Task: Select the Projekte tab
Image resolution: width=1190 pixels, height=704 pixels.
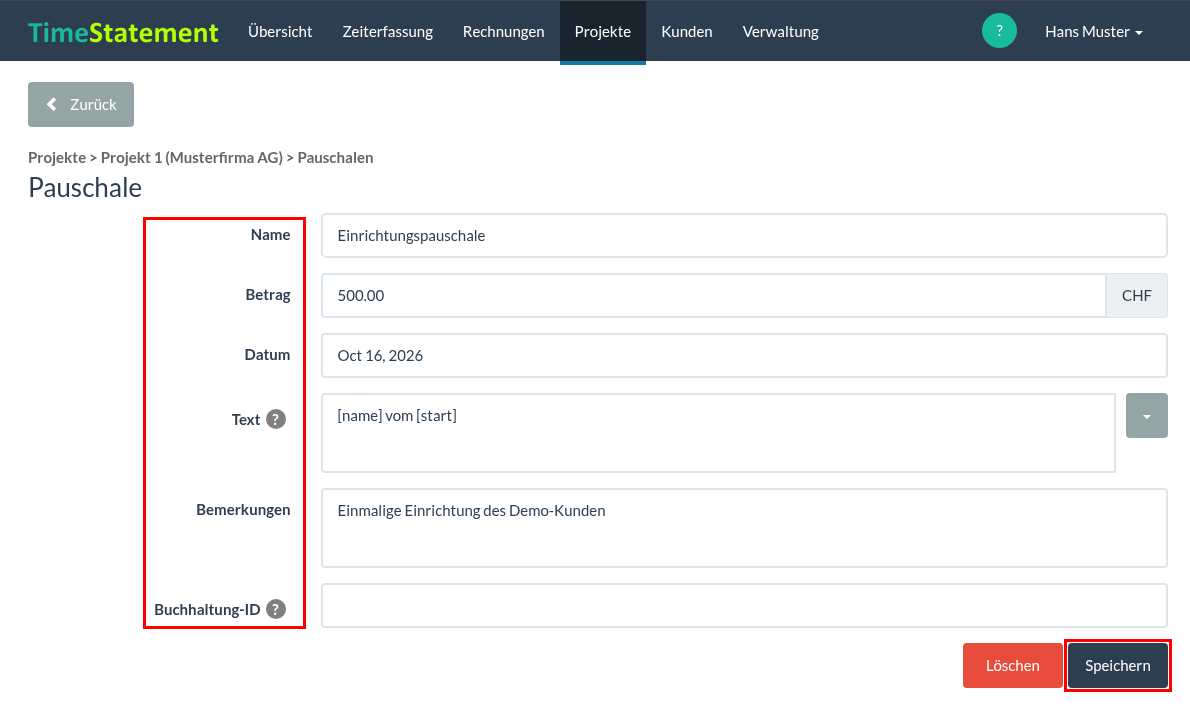Action: (x=603, y=32)
